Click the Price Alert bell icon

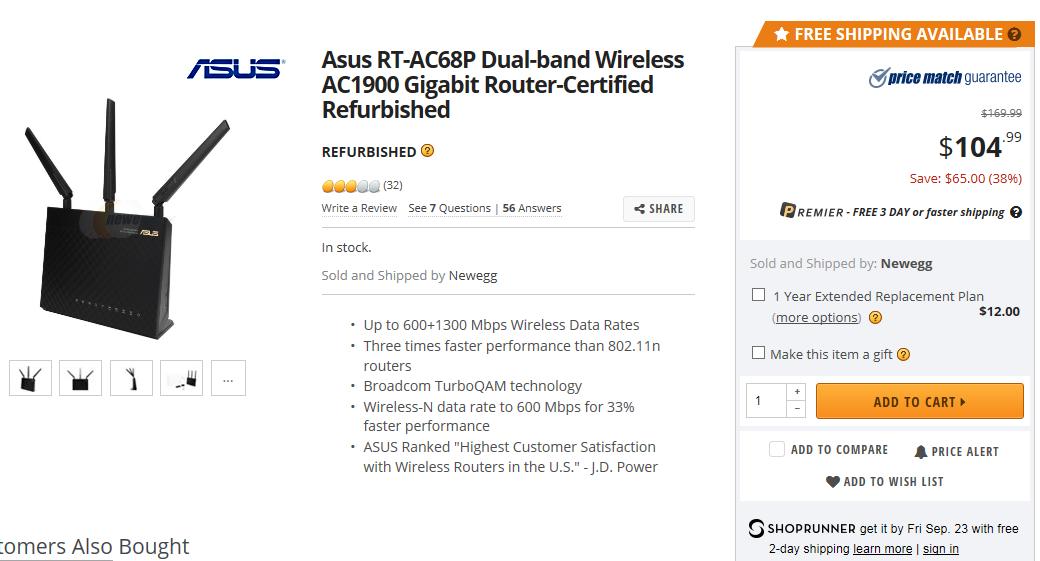921,452
